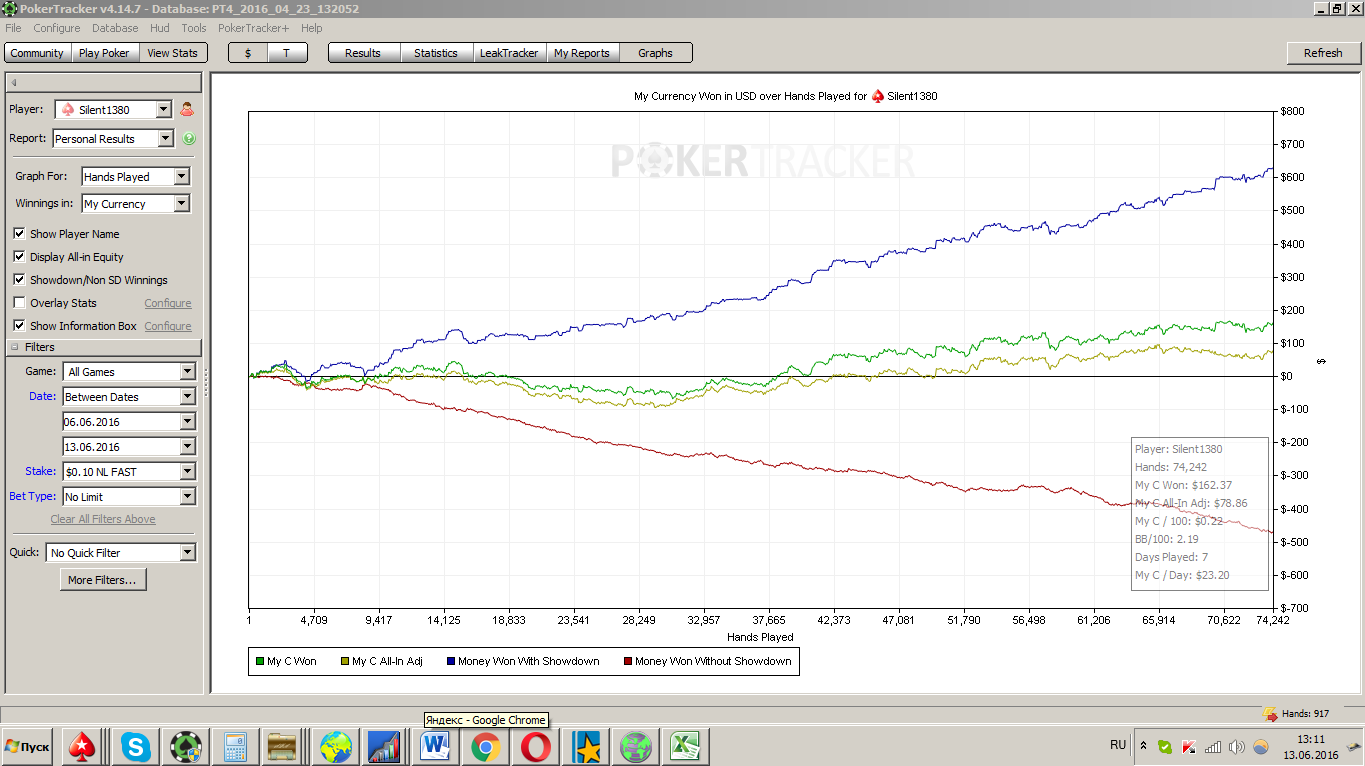The height and width of the screenshot is (766, 1365).
Task: Click the More Filters... button
Action: (102, 580)
